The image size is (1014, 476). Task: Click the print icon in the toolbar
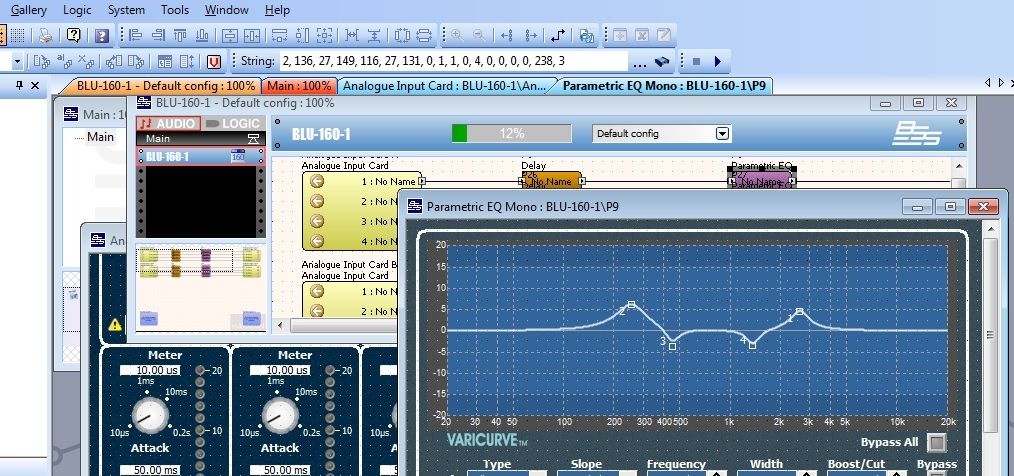point(46,35)
